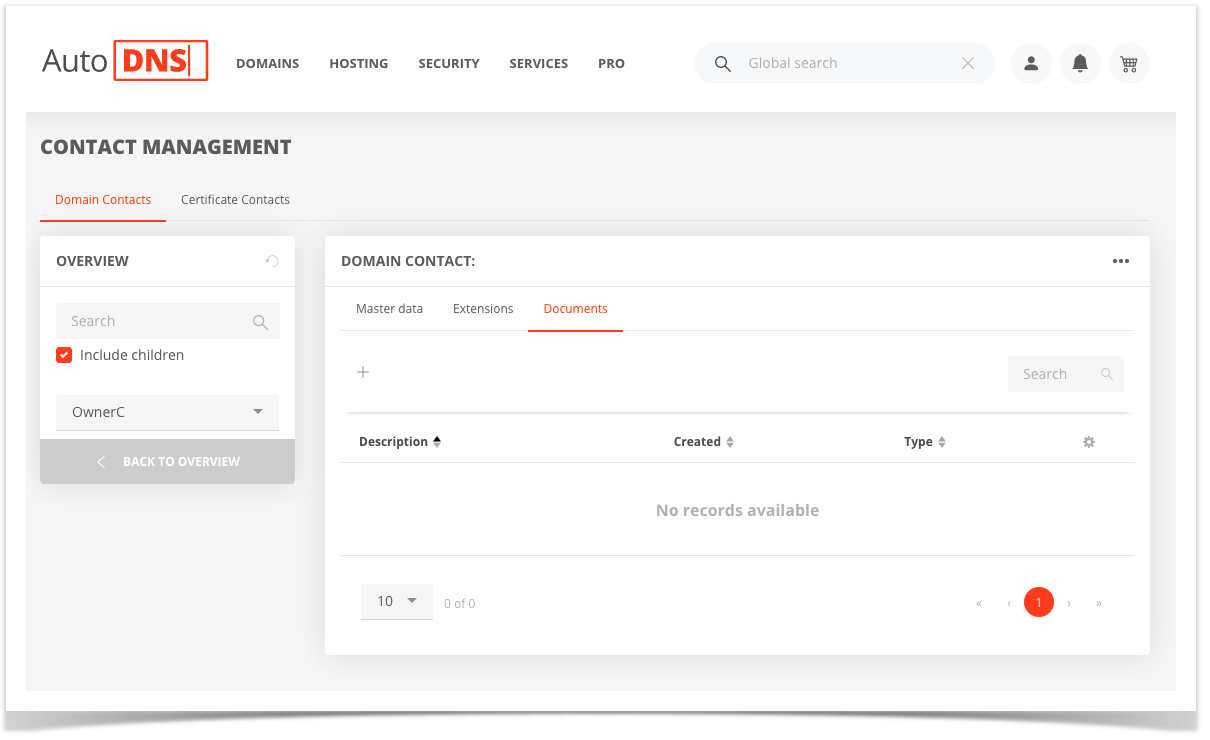Open the Master data tab
Viewport: 1210px width, 740px height.
click(x=389, y=309)
